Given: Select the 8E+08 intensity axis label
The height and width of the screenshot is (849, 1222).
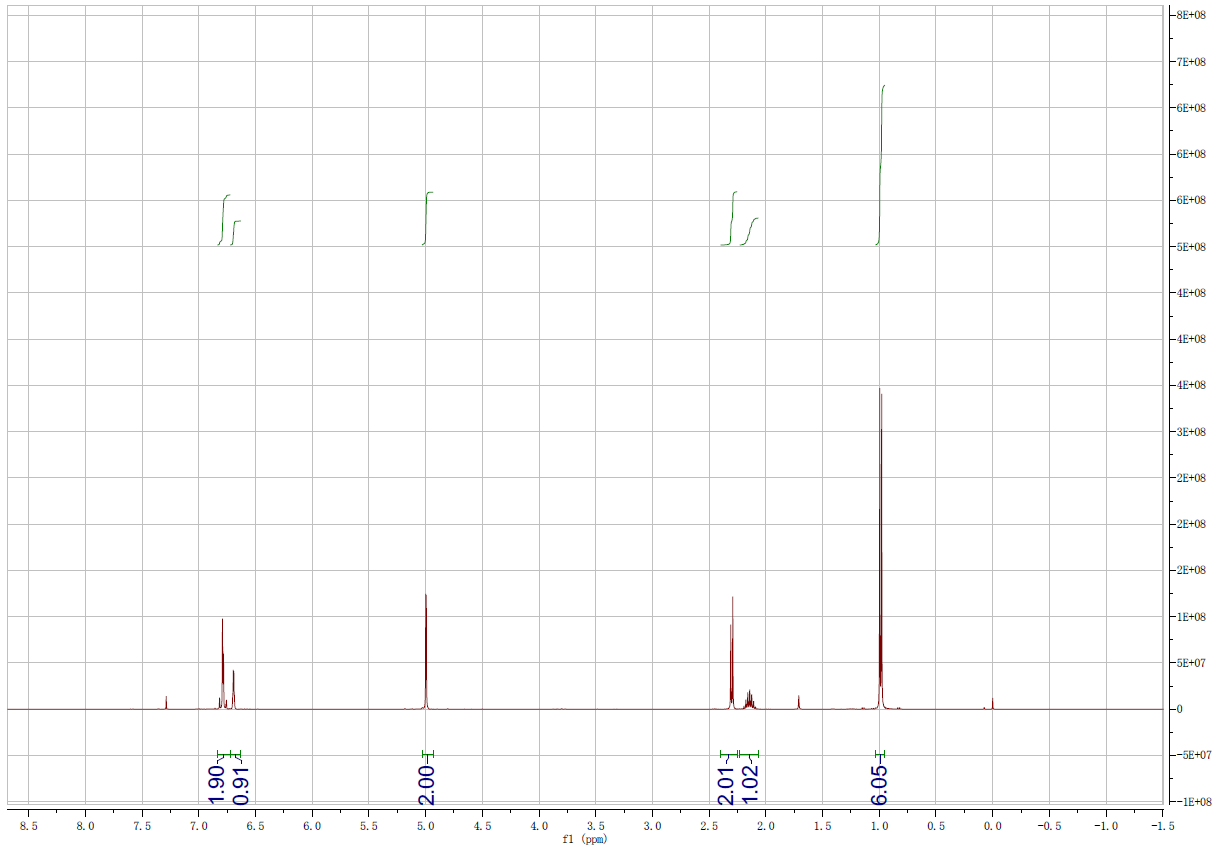Looking at the screenshot, I should click(1190, 15).
